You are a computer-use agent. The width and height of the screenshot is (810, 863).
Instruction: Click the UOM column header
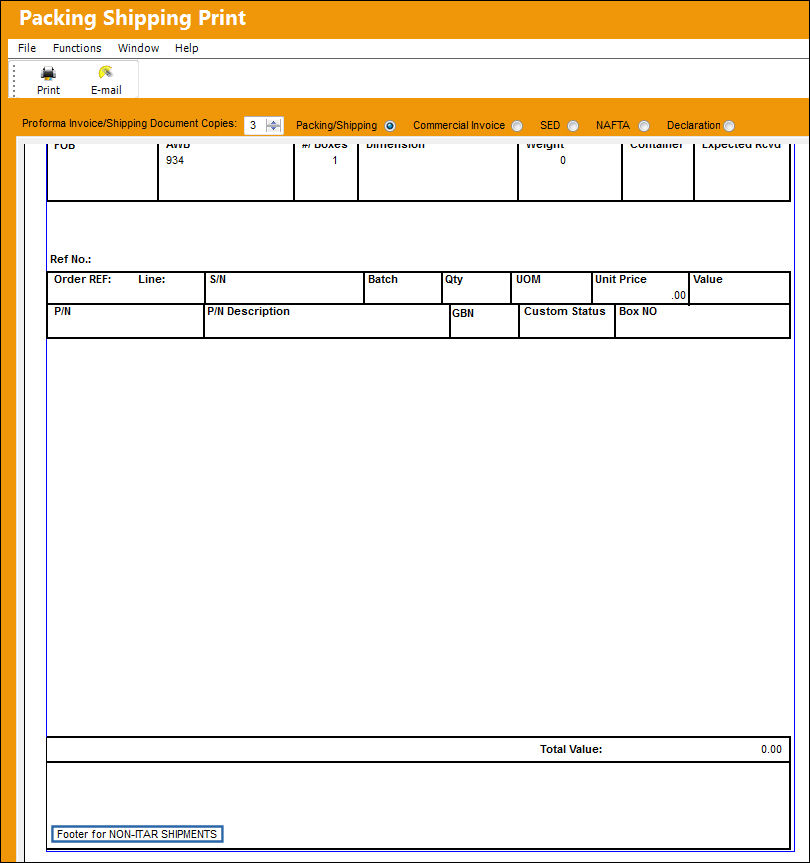tap(528, 279)
